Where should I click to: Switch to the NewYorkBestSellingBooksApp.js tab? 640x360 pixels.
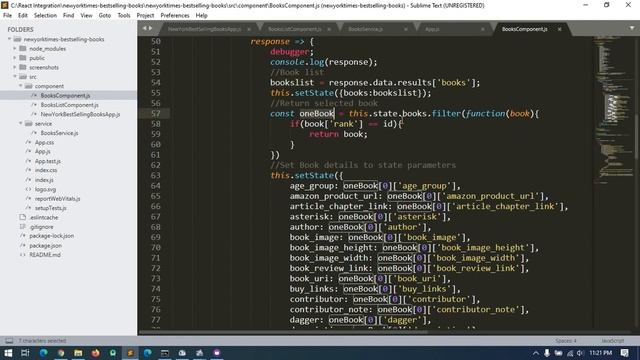(204, 29)
